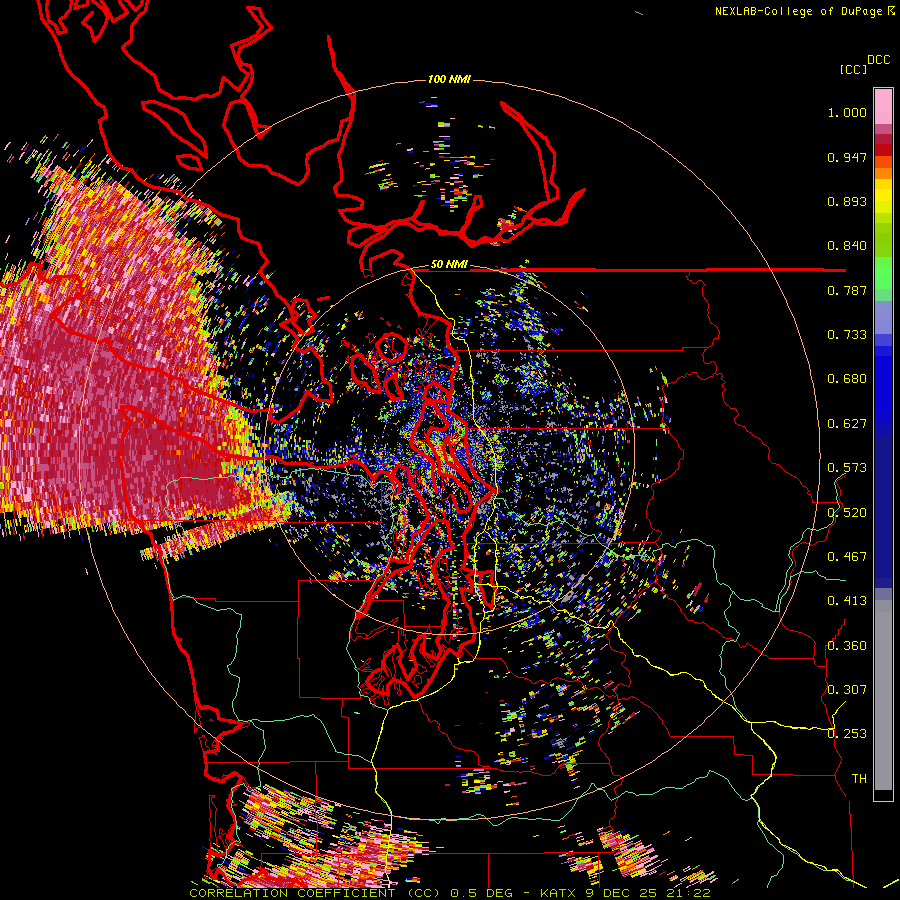The width and height of the screenshot is (900, 900).
Task: Click the 0.840 value on the color scale
Action: point(847,246)
